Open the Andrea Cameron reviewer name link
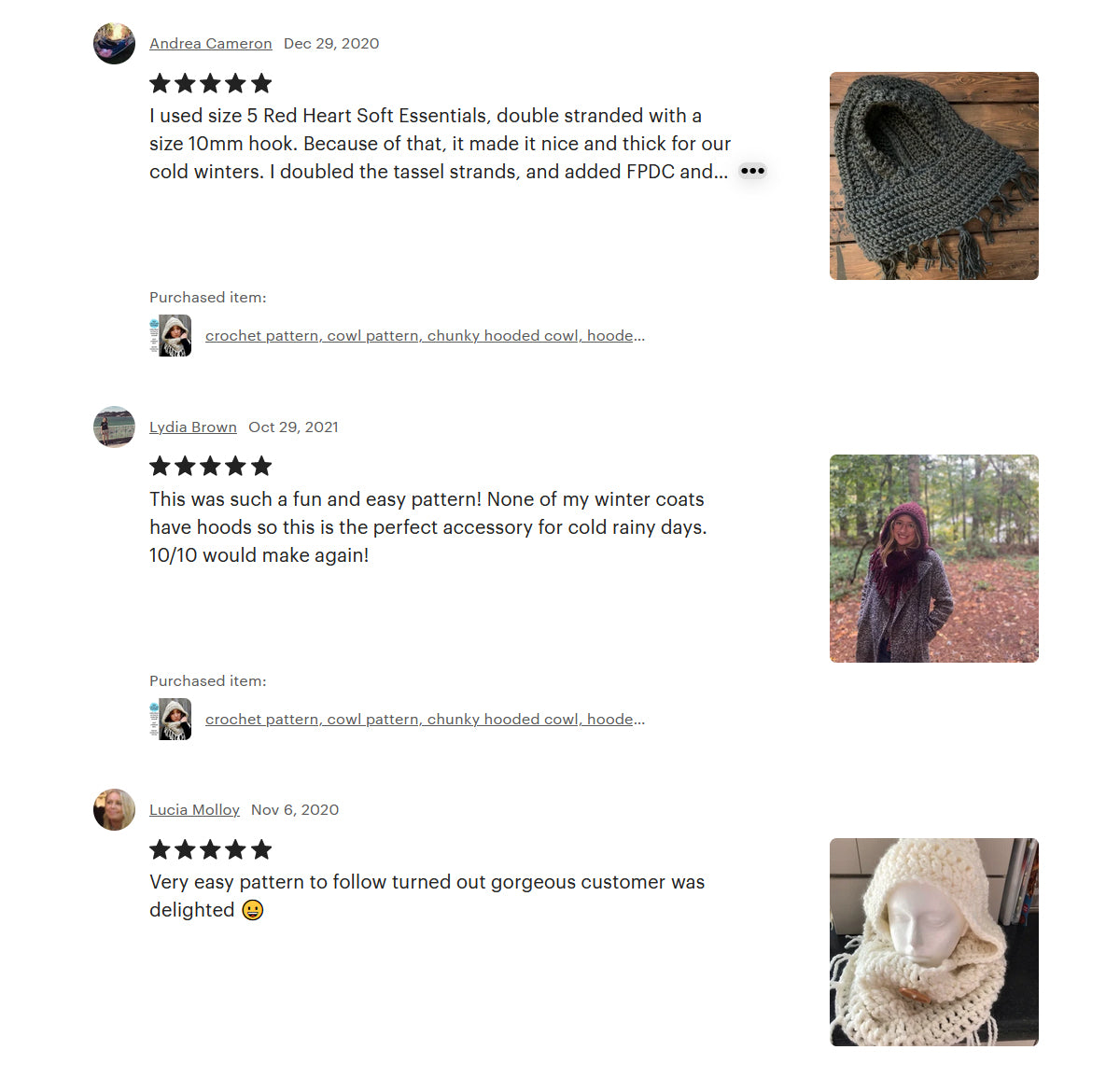The width and height of the screenshot is (1120, 1078). [211, 43]
